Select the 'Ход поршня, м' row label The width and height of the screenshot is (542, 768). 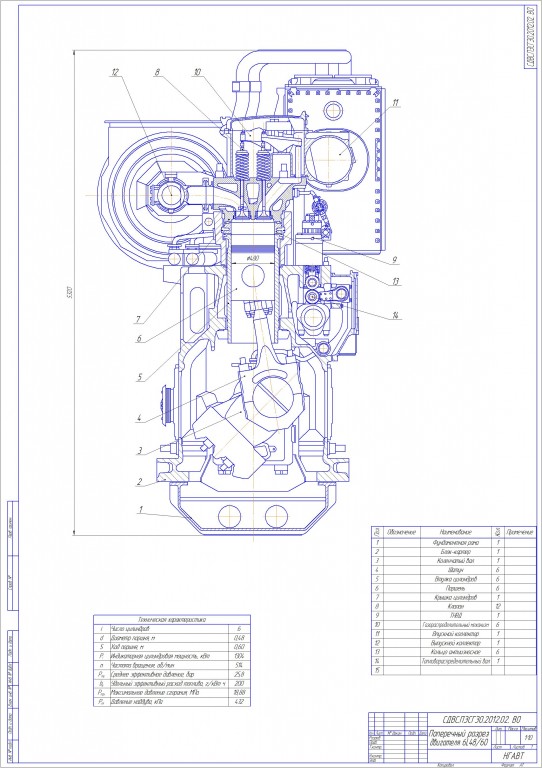point(127,647)
